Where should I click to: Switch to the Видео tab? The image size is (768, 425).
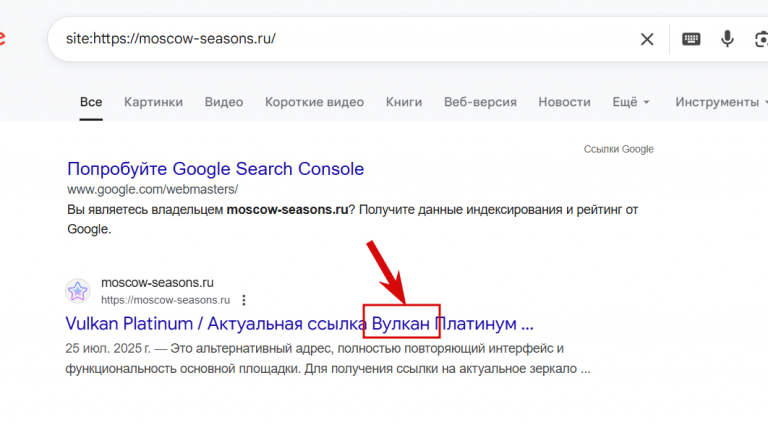coord(224,102)
